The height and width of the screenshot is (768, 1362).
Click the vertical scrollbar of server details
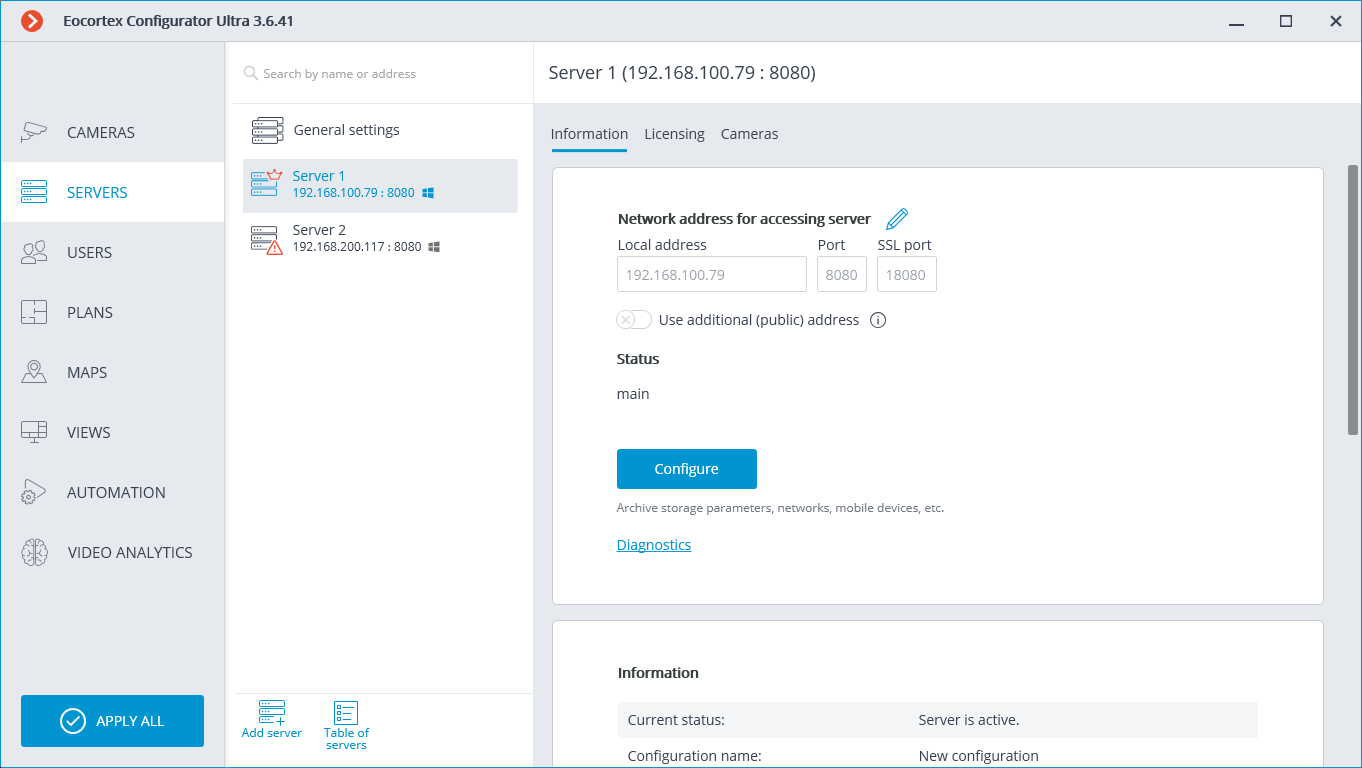point(1353,300)
